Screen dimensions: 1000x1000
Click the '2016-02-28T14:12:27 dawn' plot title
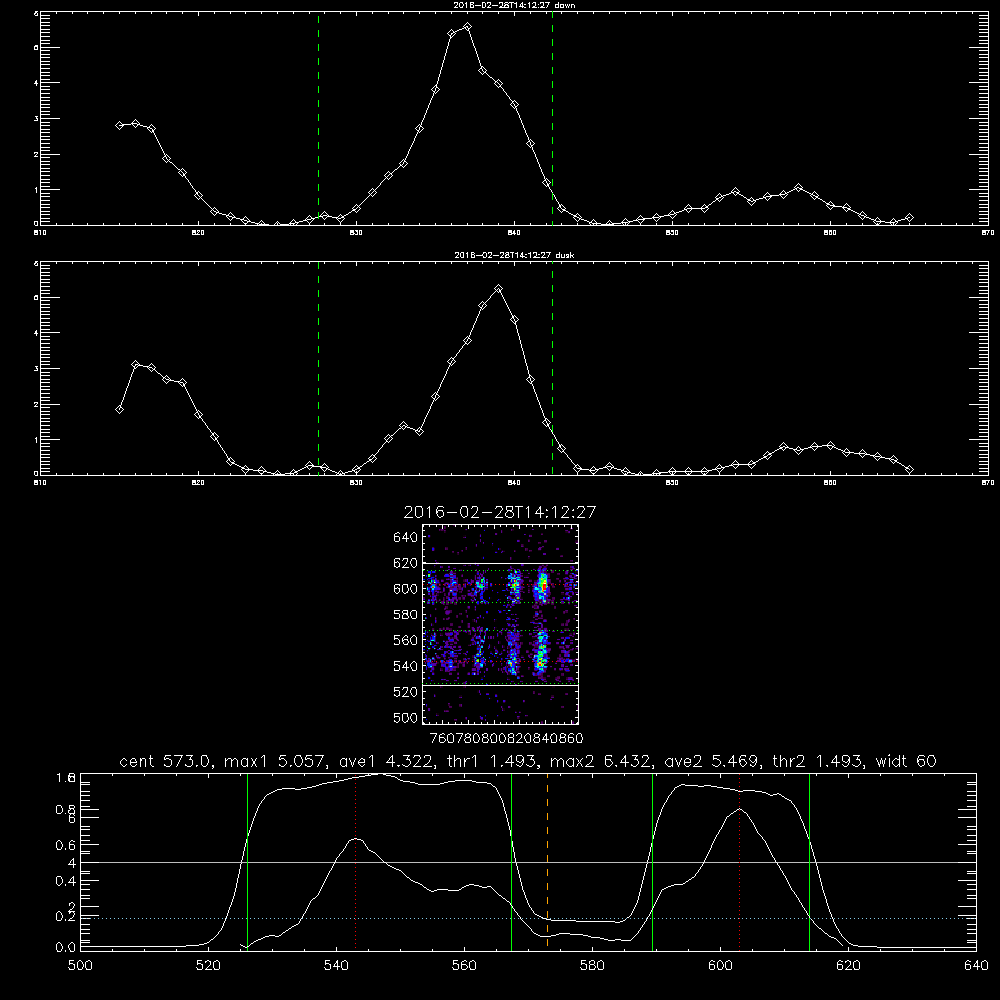pyautogui.click(x=514, y=4)
